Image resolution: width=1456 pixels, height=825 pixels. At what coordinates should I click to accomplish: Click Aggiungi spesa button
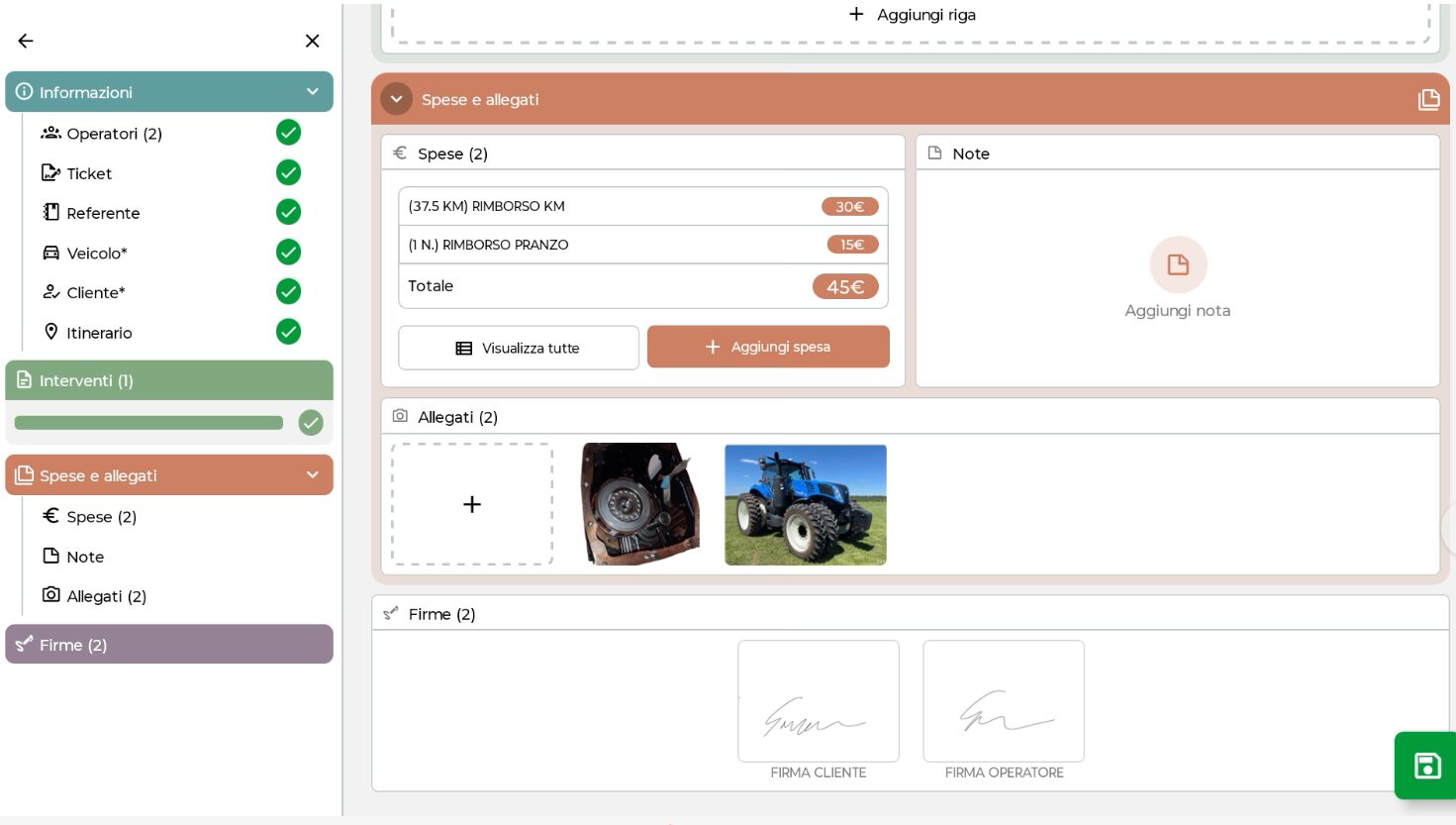(768, 347)
